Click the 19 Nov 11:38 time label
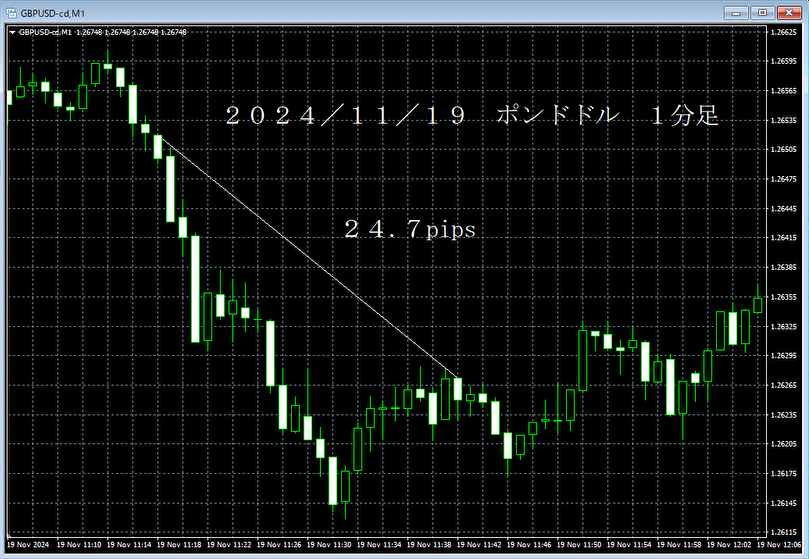 429,545
